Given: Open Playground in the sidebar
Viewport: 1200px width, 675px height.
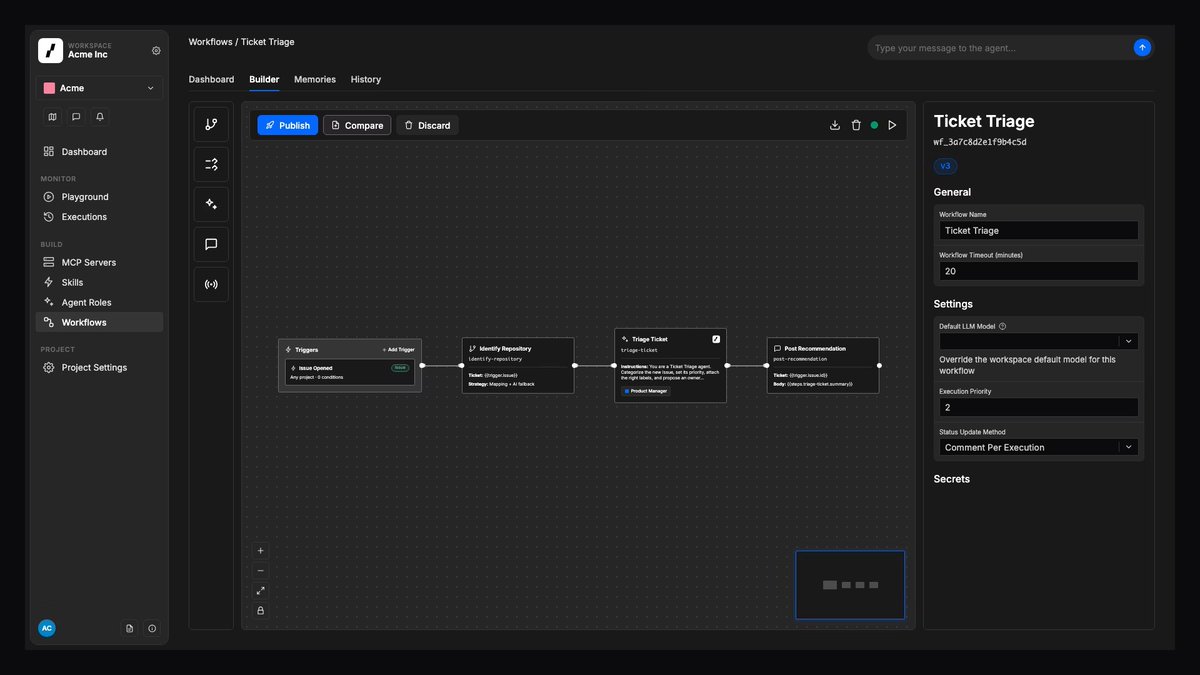Looking at the screenshot, I should point(100,197).
